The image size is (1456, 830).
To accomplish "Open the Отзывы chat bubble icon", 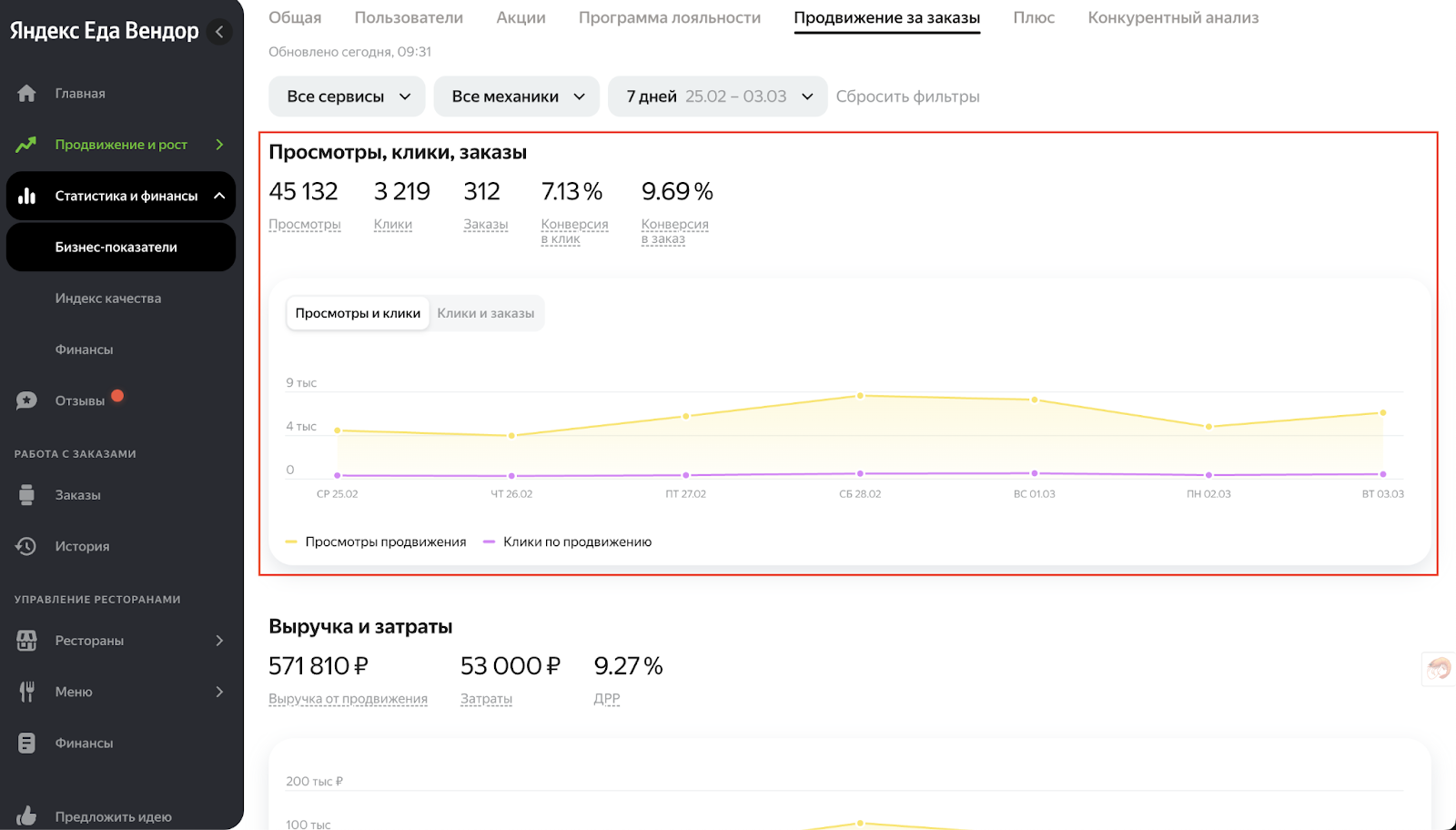I will [x=26, y=400].
